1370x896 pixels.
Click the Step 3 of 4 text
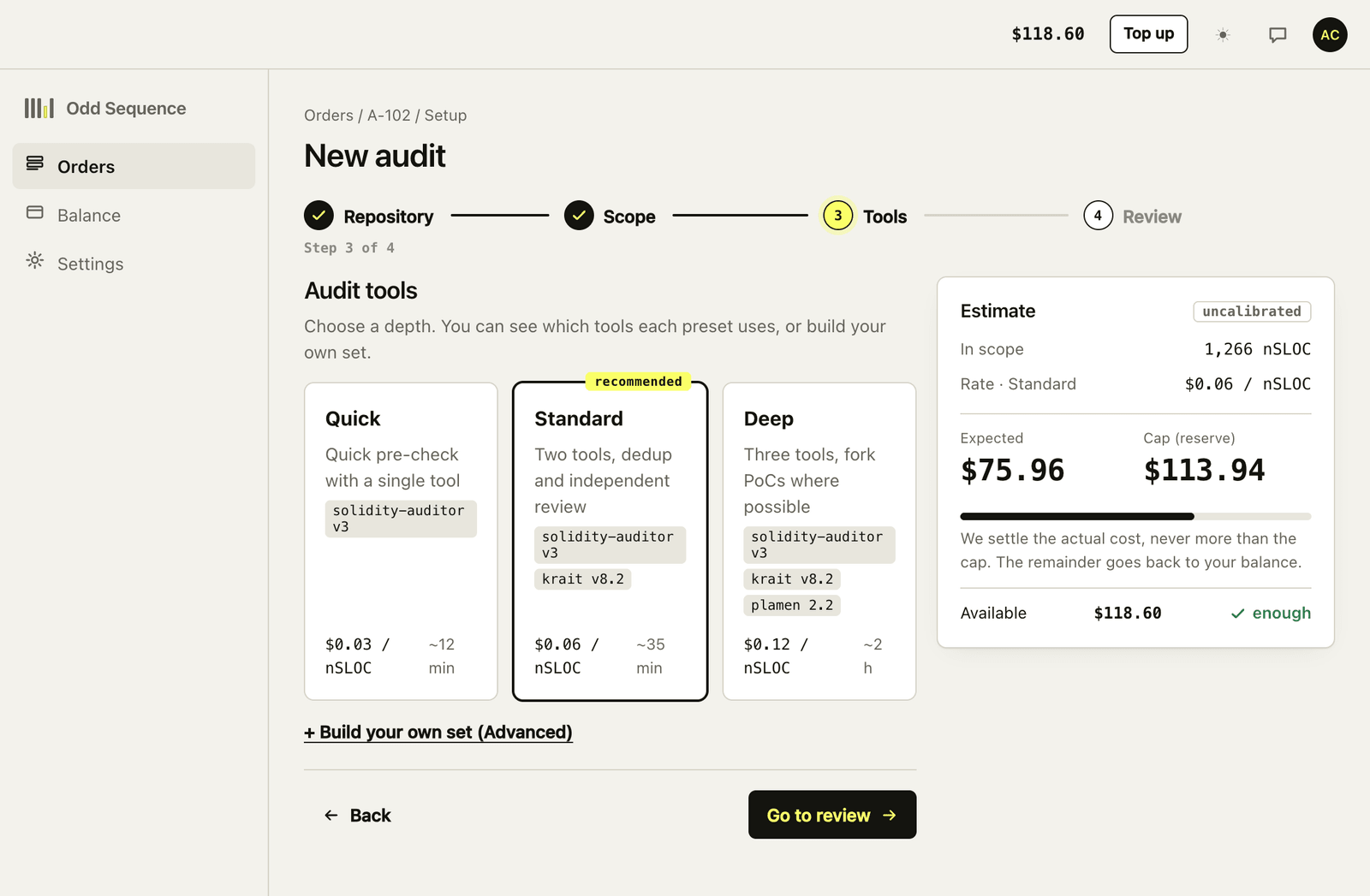coord(349,248)
